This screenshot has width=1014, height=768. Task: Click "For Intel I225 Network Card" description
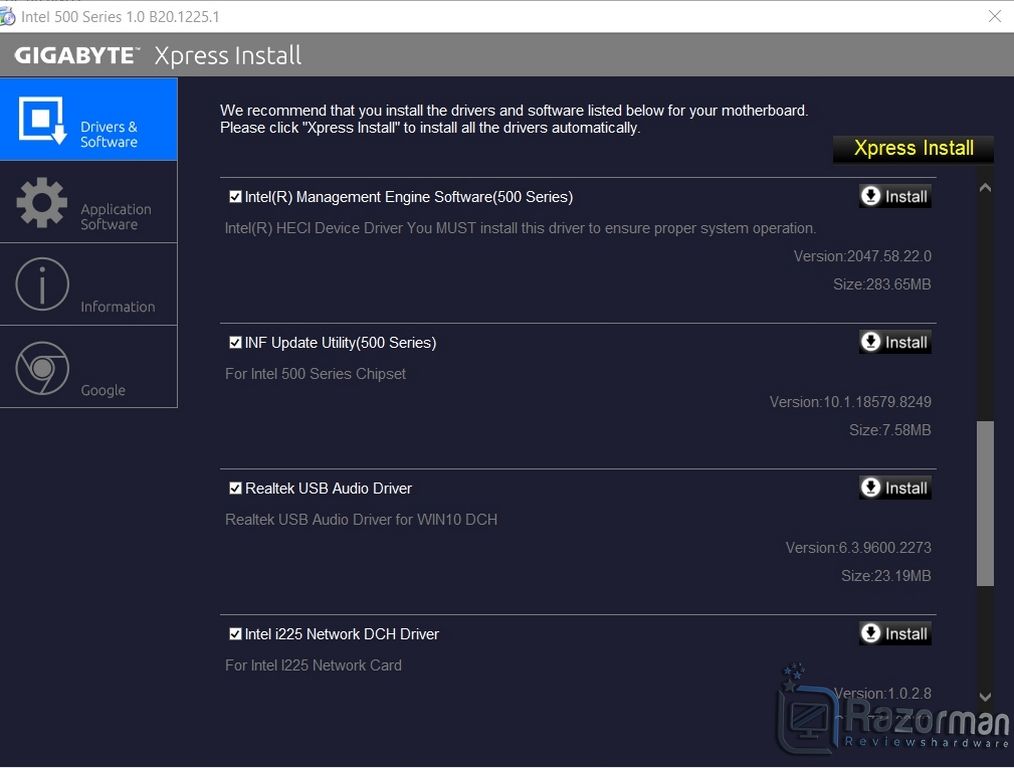(x=313, y=665)
